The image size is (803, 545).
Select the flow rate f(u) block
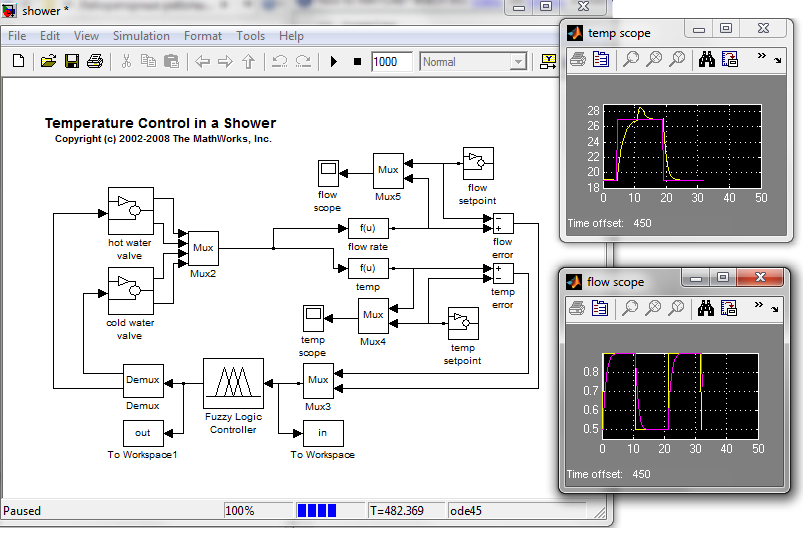coord(368,228)
